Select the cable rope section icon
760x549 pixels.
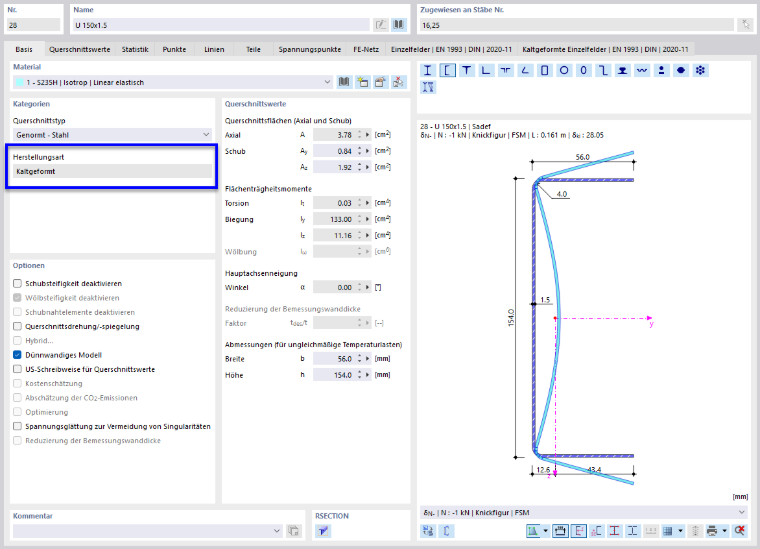[700, 70]
